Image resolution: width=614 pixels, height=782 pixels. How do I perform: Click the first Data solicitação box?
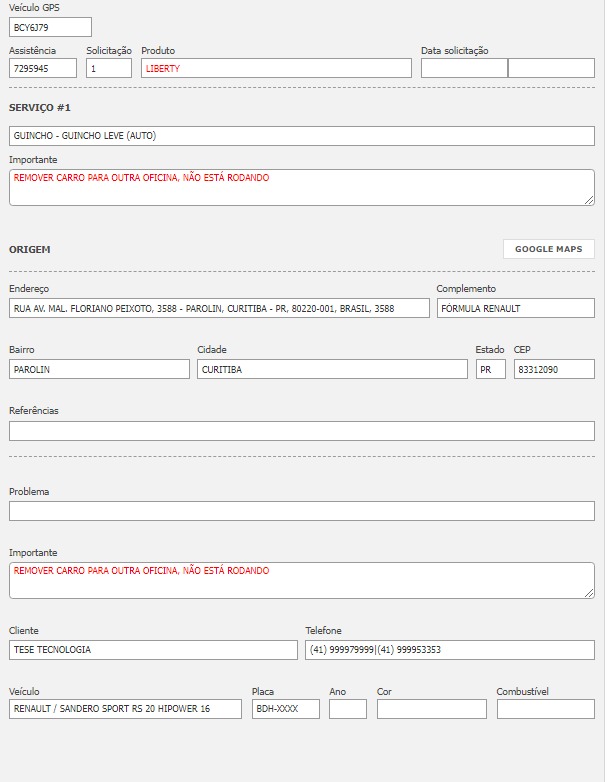pyautogui.click(x=464, y=68)
